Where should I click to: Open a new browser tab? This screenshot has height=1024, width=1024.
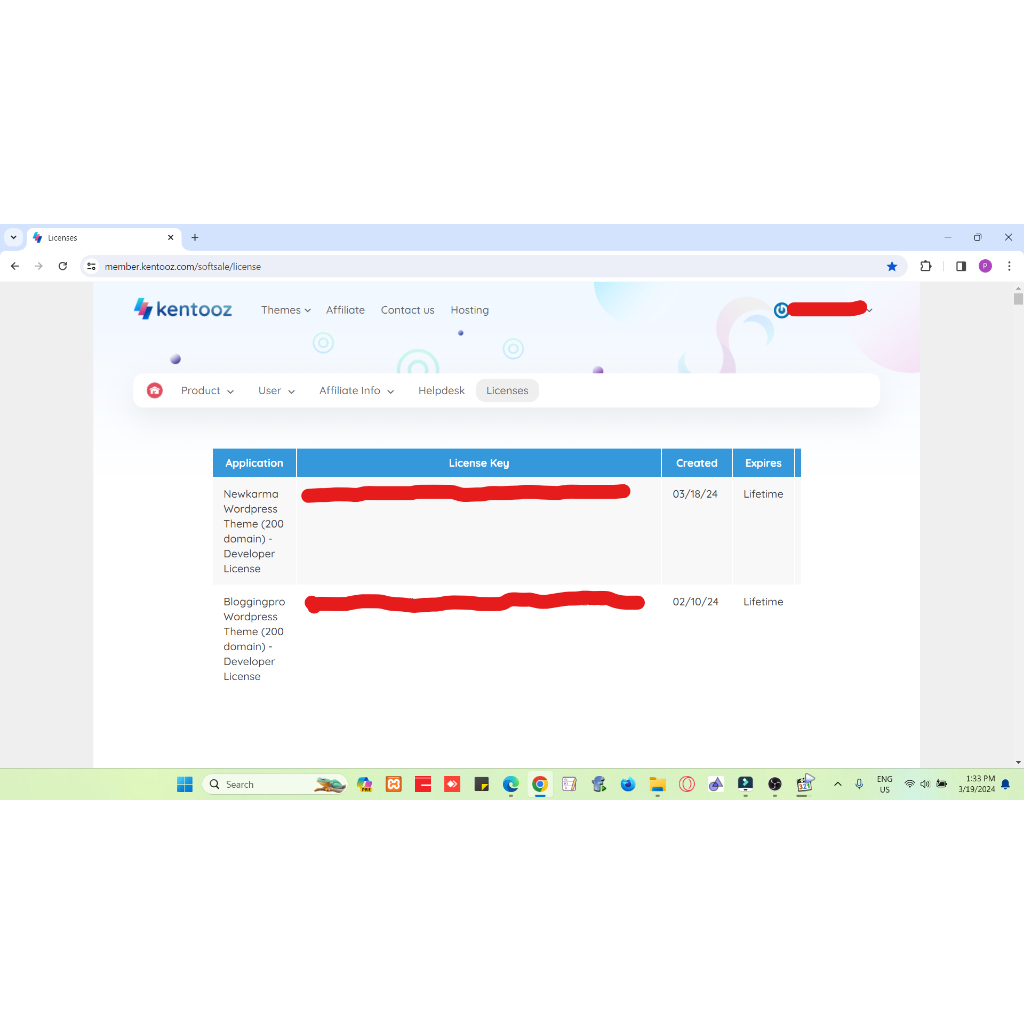pyautogui.click(x=195, y=238)
